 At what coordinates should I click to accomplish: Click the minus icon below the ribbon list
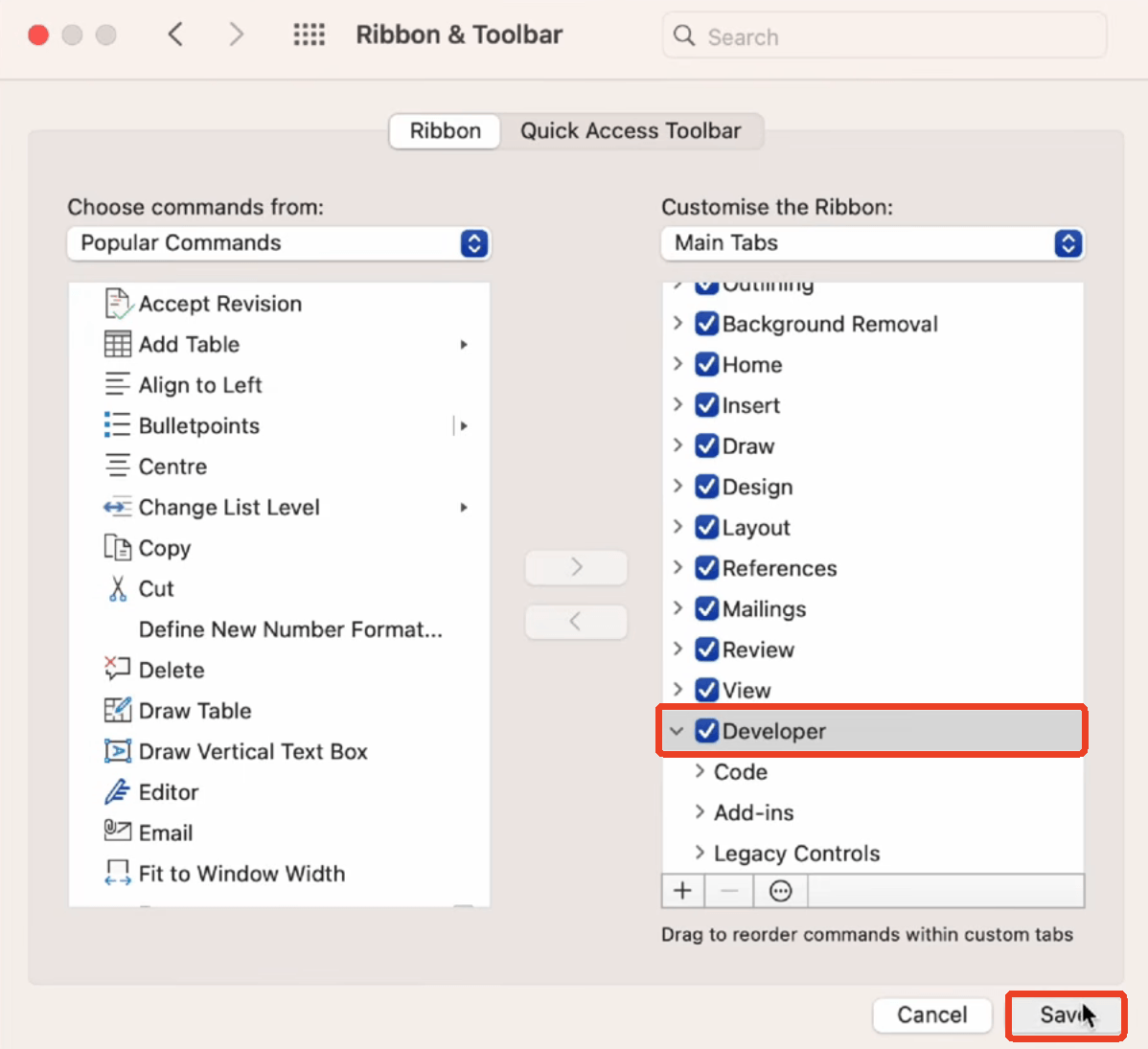pyautogui.click(x=729, y=891)
